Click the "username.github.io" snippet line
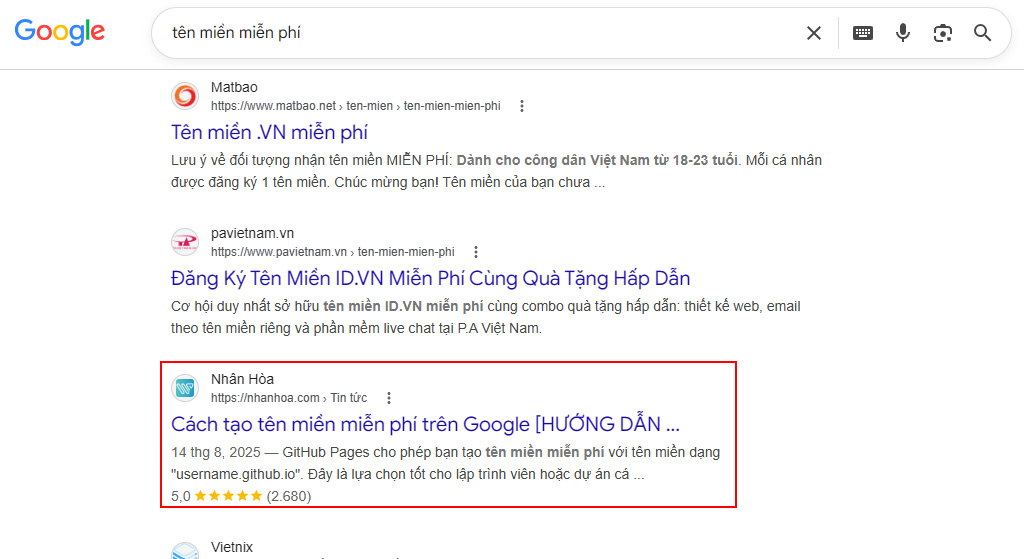 pyautogui.click(x=408, y=474)
